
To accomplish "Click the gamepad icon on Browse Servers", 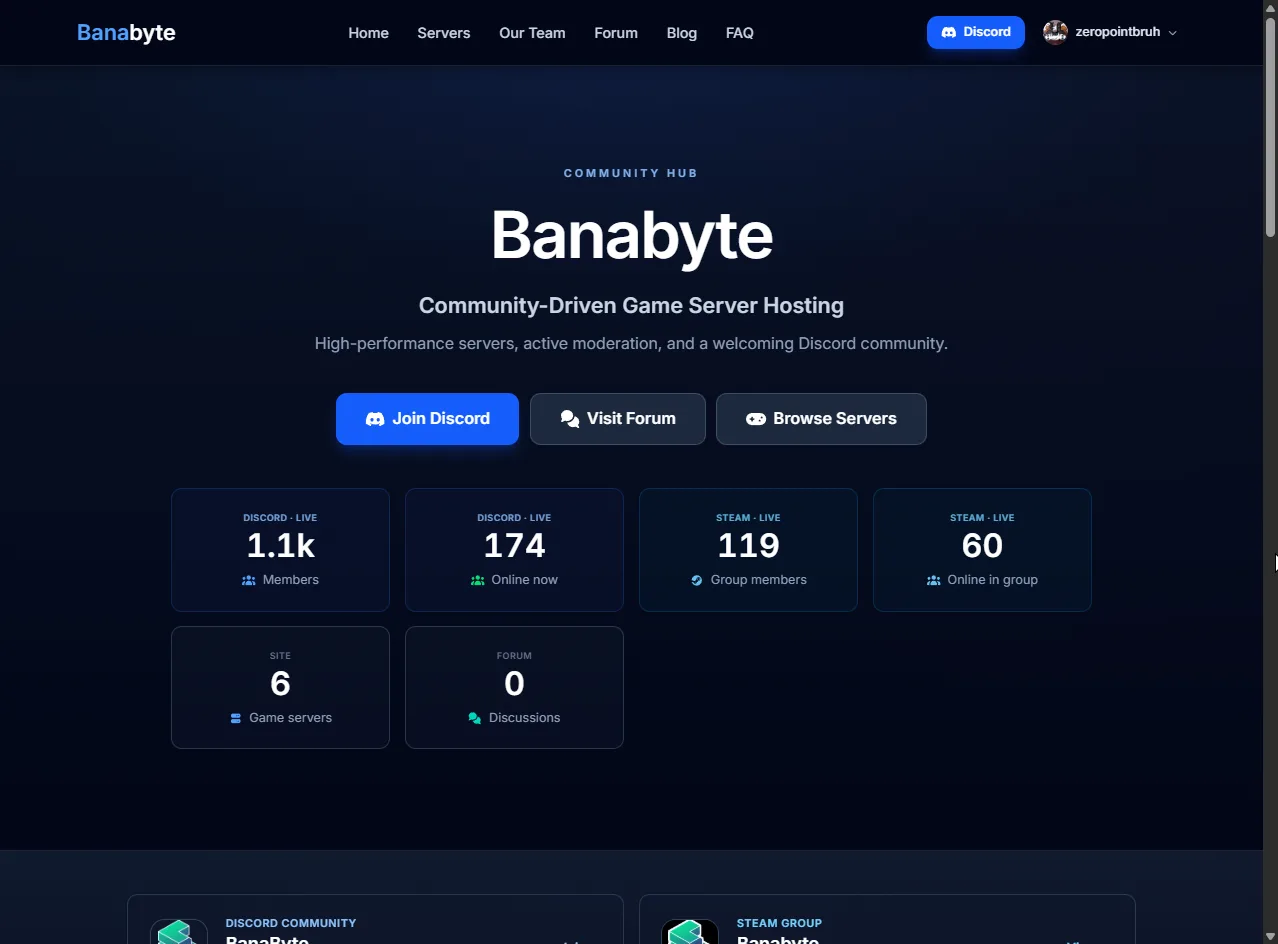I will (756, 419).
